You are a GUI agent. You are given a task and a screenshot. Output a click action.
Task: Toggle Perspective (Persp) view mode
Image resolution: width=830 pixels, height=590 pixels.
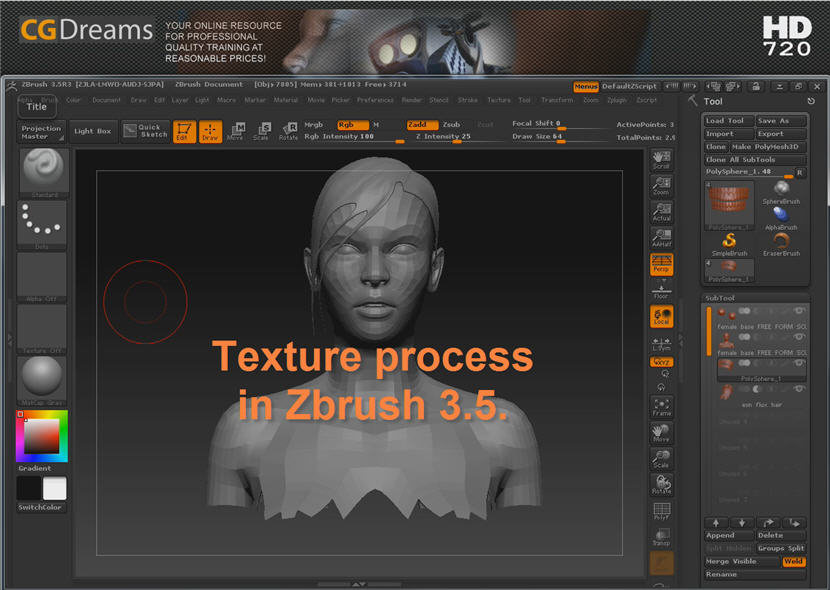pos(661,264)
